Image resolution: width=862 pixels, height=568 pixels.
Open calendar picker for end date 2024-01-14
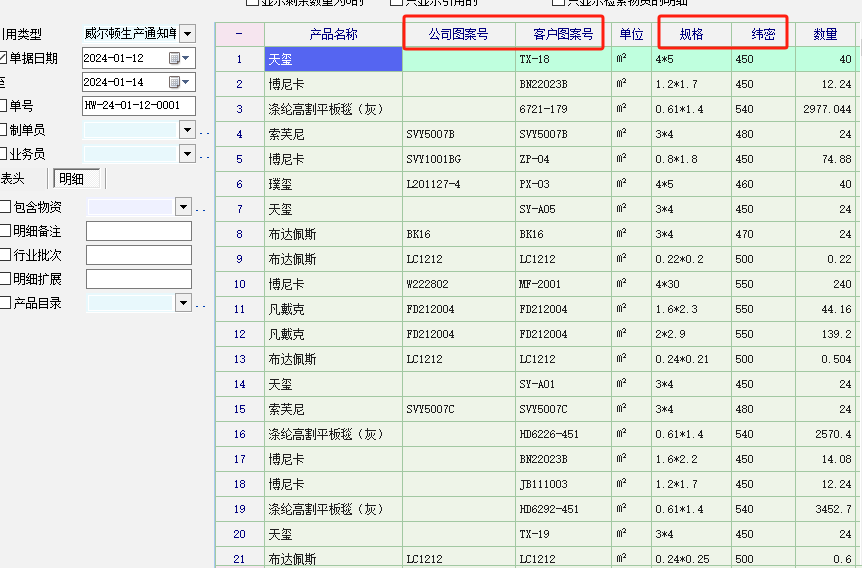click(179, 82)
